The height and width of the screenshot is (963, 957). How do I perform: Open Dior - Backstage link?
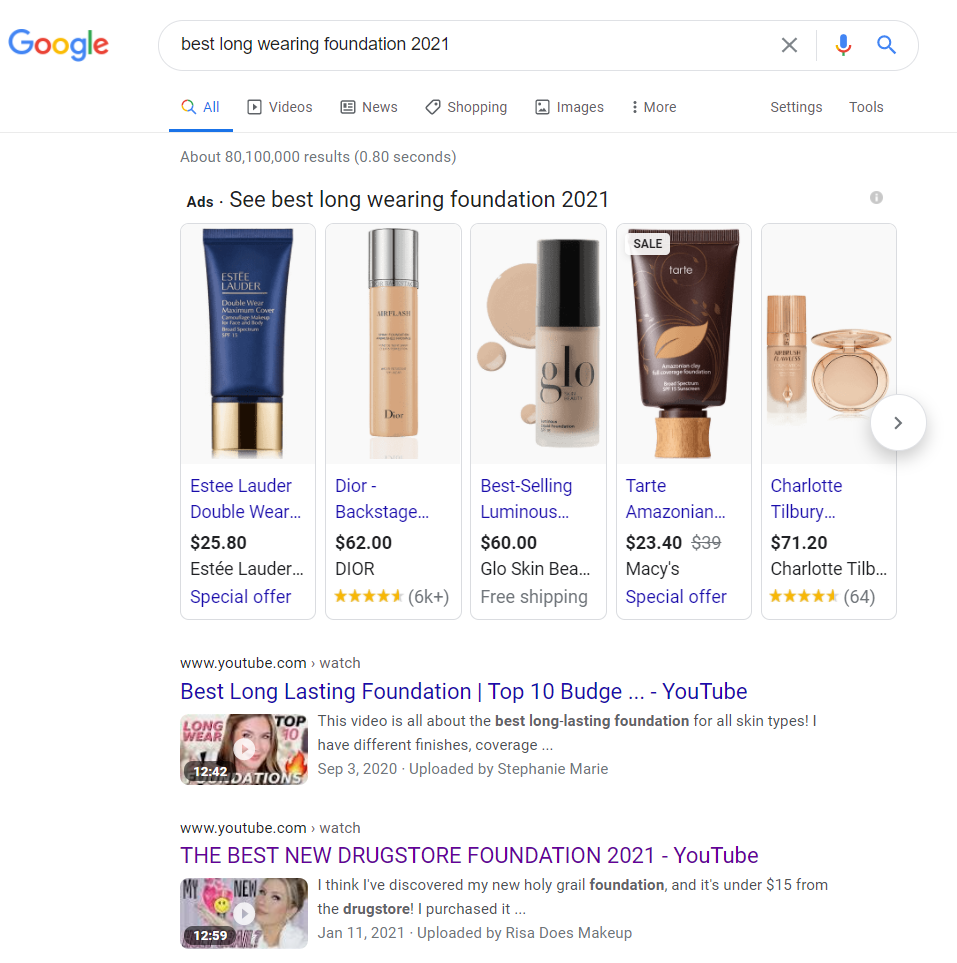382,499
